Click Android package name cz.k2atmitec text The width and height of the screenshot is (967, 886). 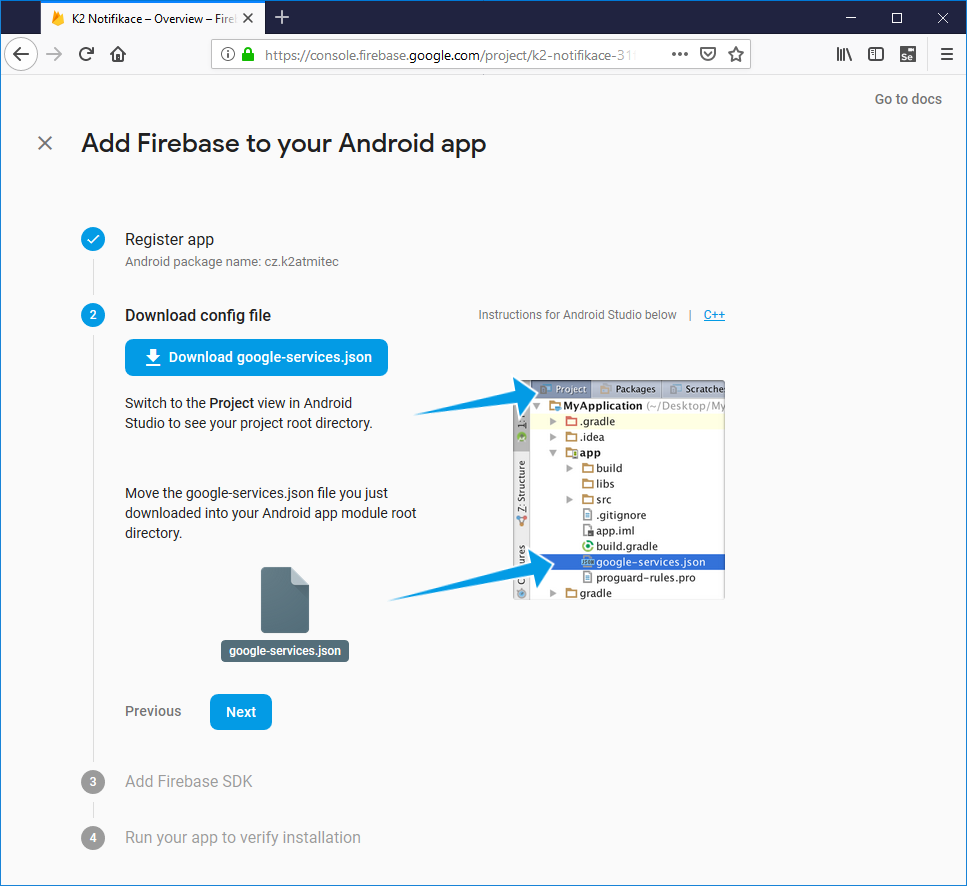[232, 262]
